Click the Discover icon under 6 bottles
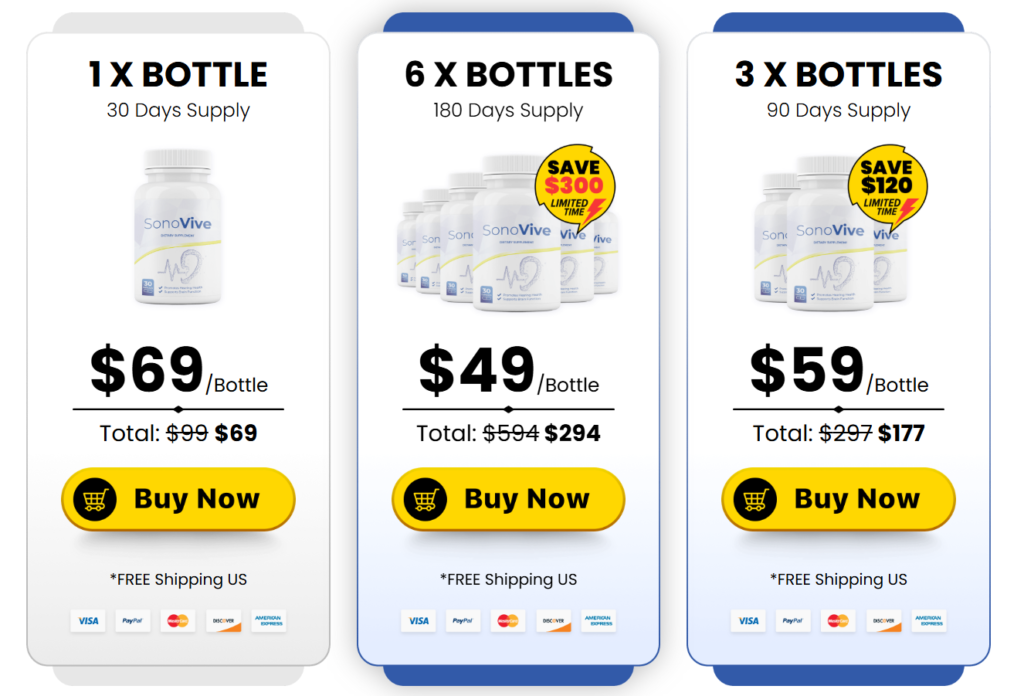The image size is (1024, 696). pos(553,621)
